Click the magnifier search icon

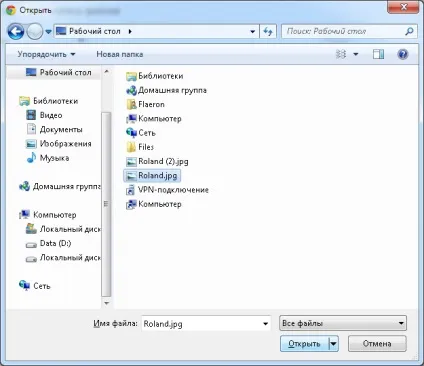(409, 32)
